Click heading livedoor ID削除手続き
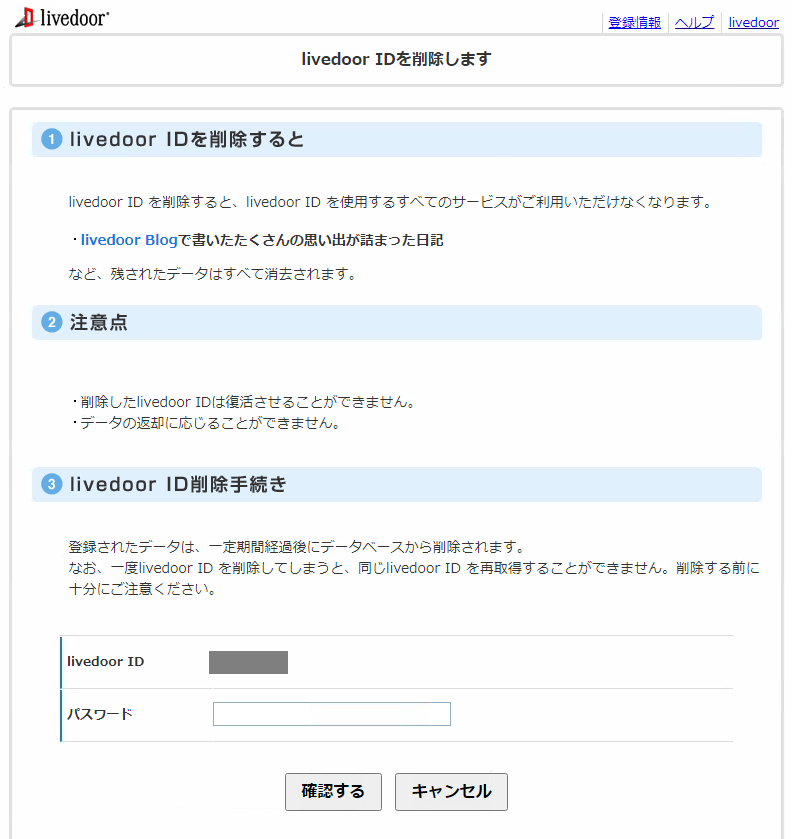 (178, 484)
